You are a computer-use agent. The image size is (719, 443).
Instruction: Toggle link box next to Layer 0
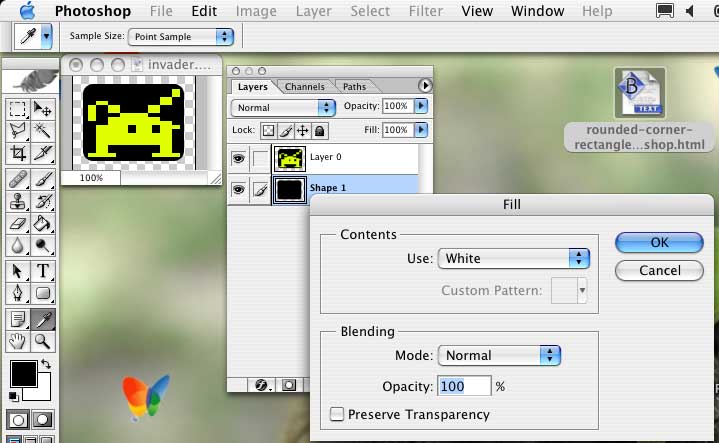260,159
